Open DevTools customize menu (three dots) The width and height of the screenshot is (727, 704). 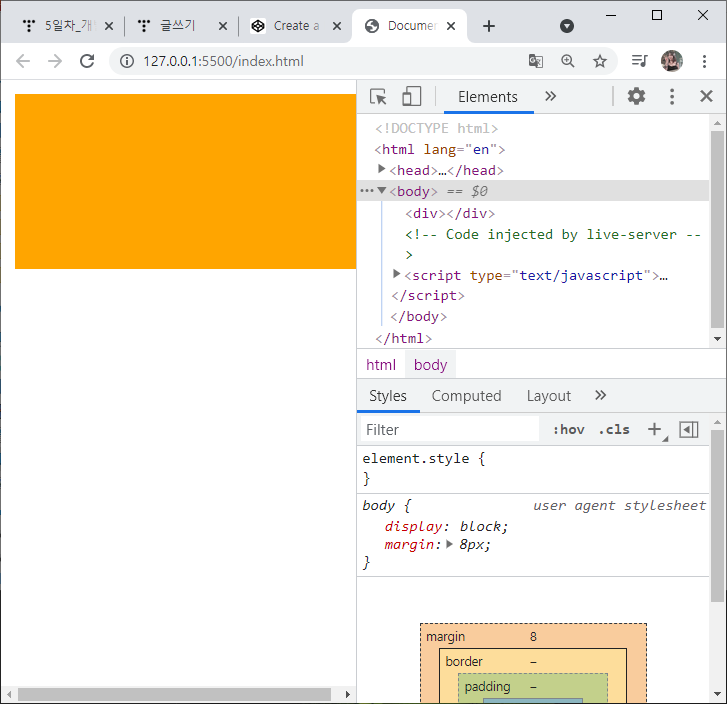pos(672,96)
